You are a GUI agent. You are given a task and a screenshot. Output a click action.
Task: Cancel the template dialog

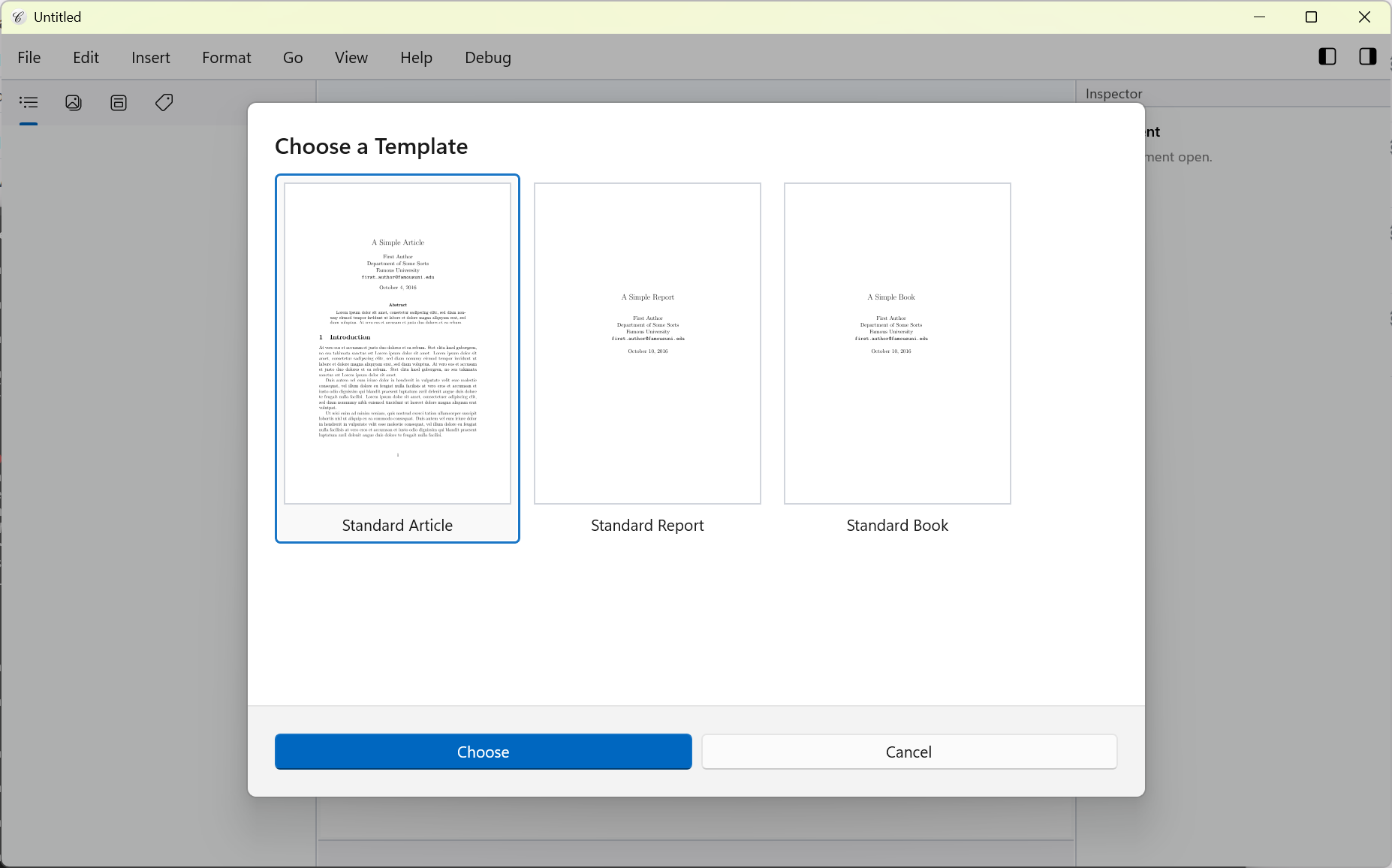click(909, 752)
